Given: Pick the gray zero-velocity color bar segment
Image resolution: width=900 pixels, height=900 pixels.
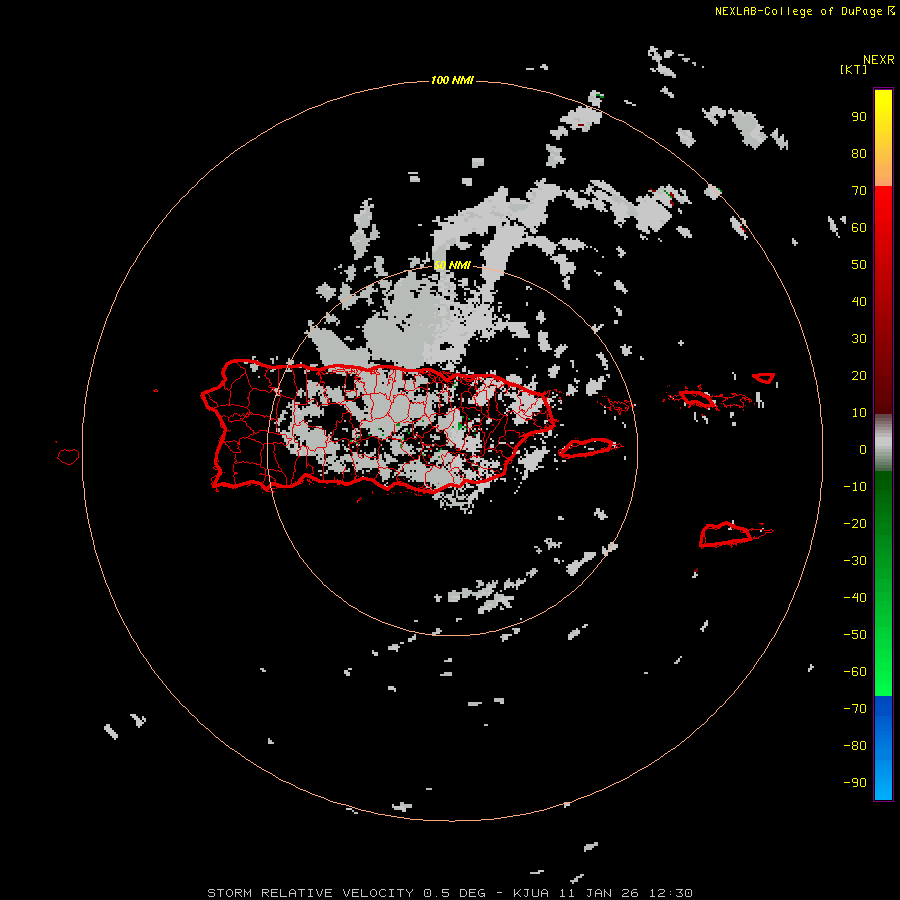Looking at the screenshot, I should tap(883, 443).
